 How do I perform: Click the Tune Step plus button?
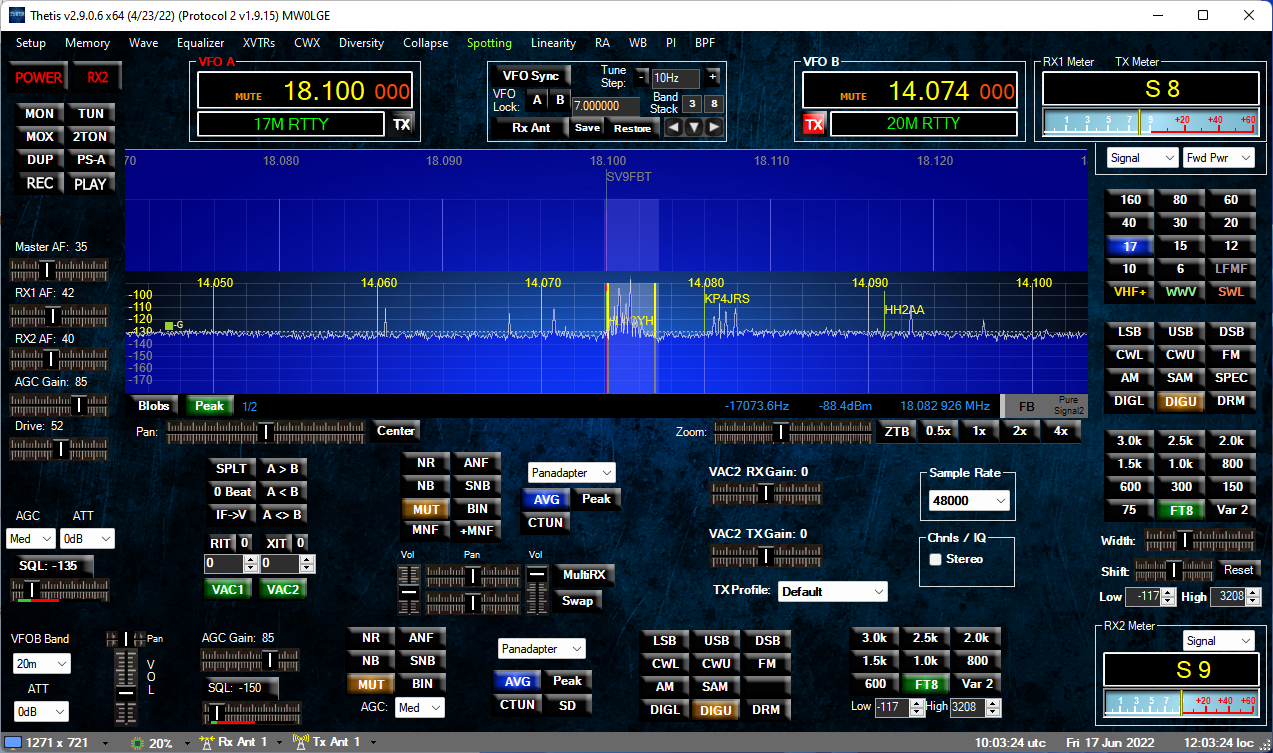[x=713, y=76]
